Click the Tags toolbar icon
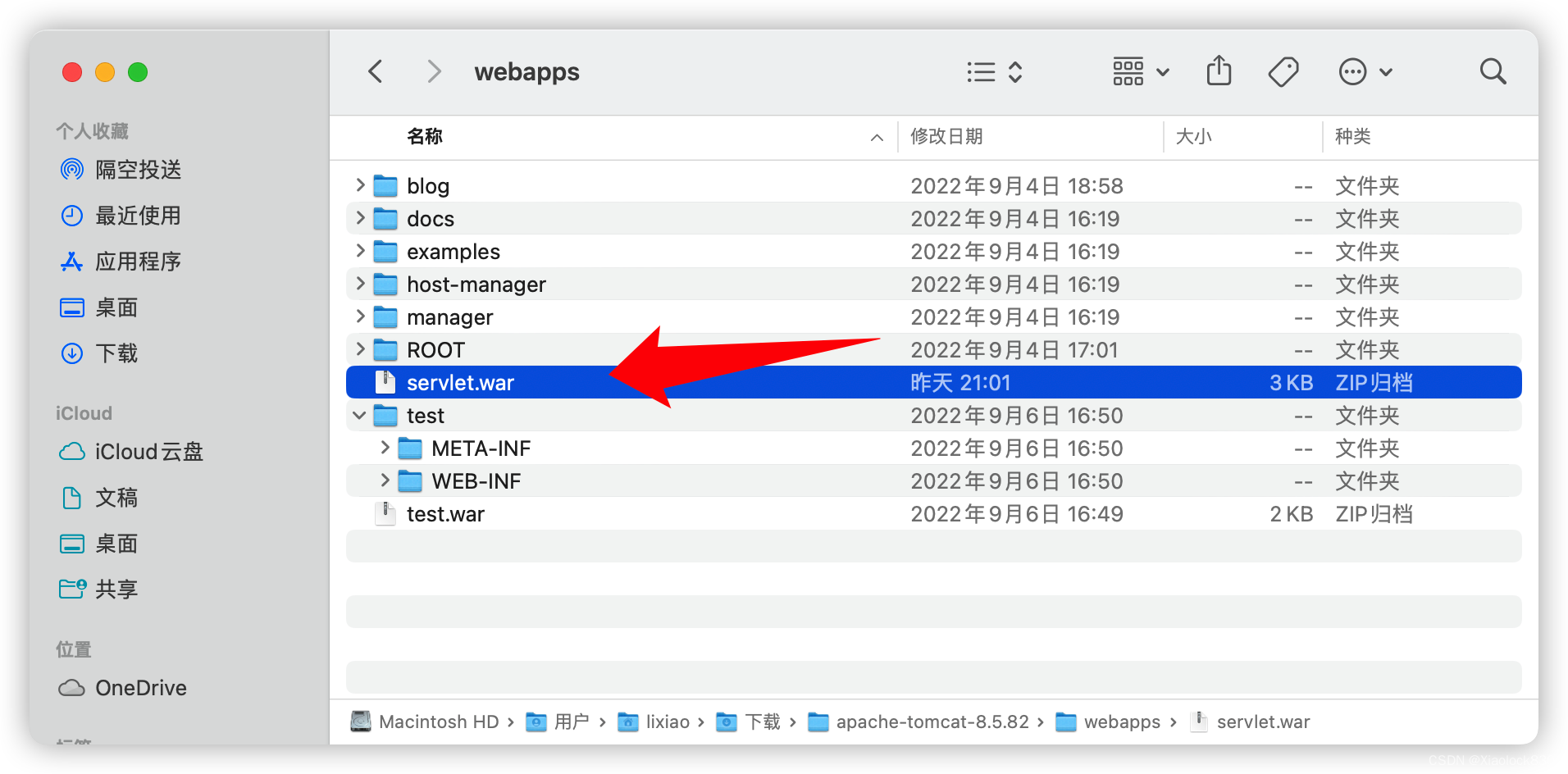The width and height of the screenshot is (1568, 774). (1283, 72)
